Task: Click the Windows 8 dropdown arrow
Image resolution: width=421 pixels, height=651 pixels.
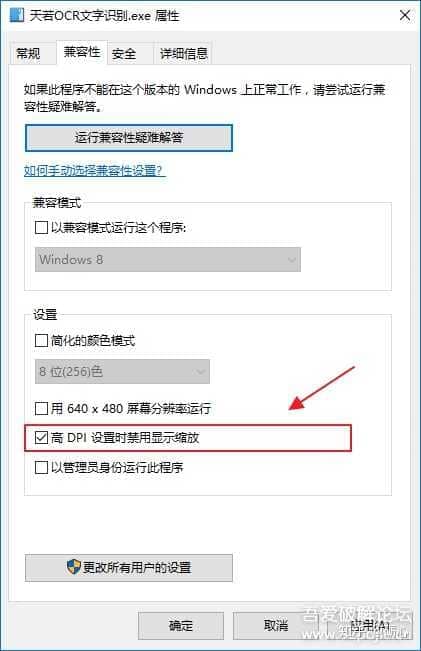Action: click(291, 260)
